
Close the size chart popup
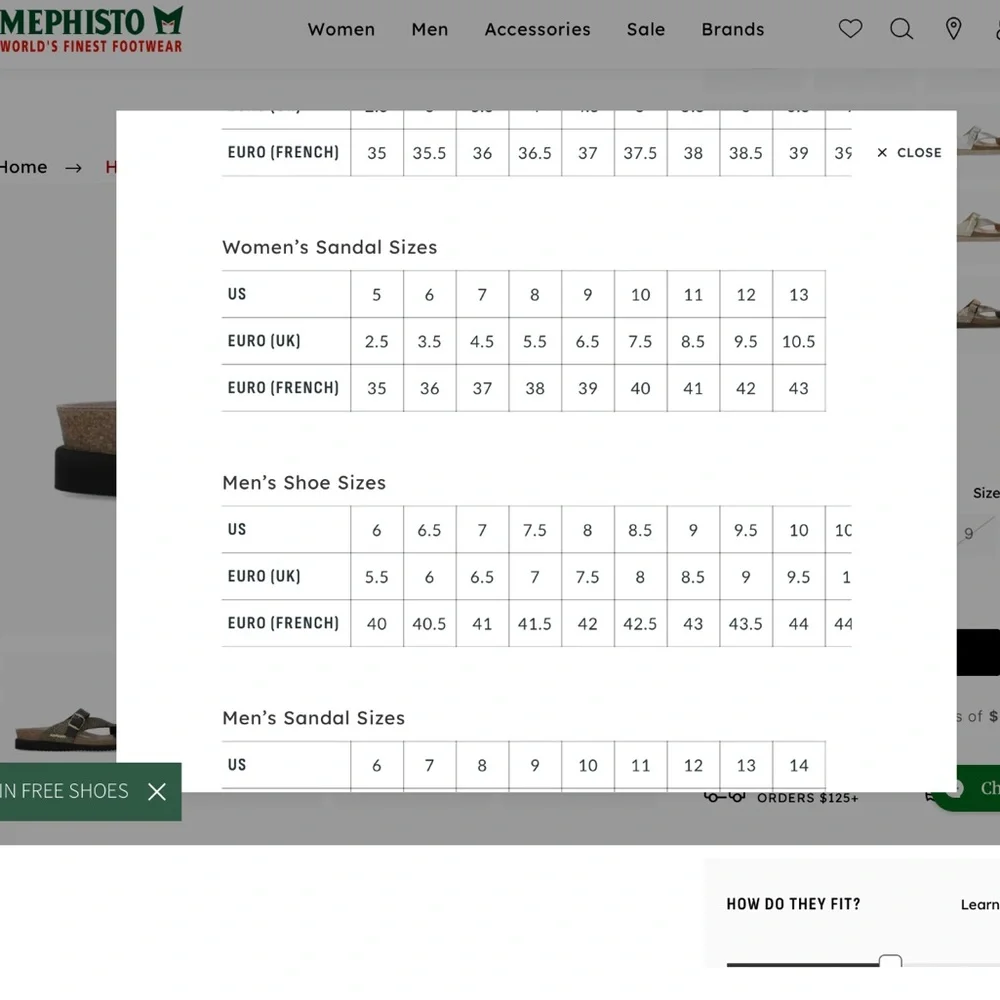coord(909,152)
